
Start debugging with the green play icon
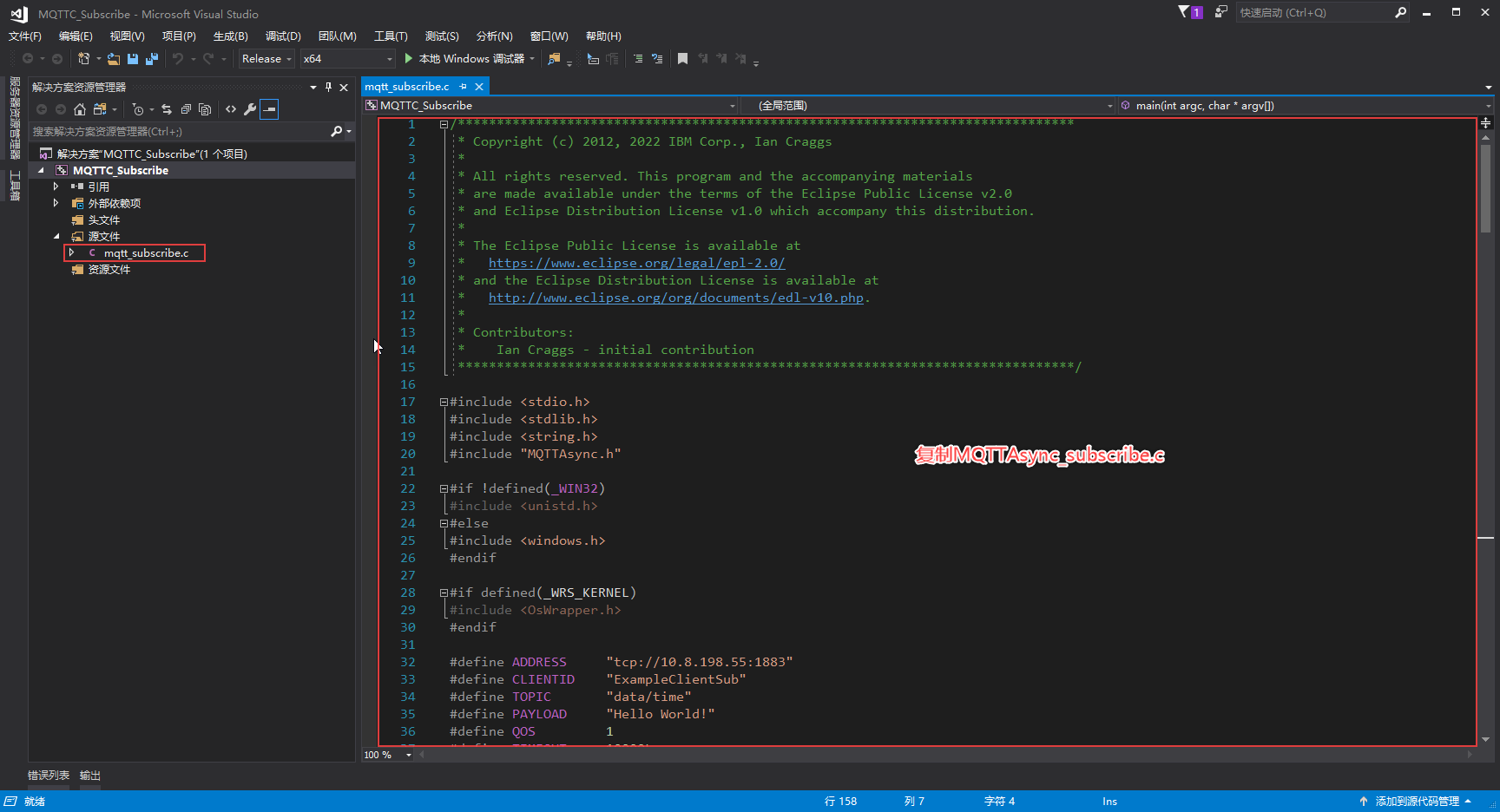point(408,59)
